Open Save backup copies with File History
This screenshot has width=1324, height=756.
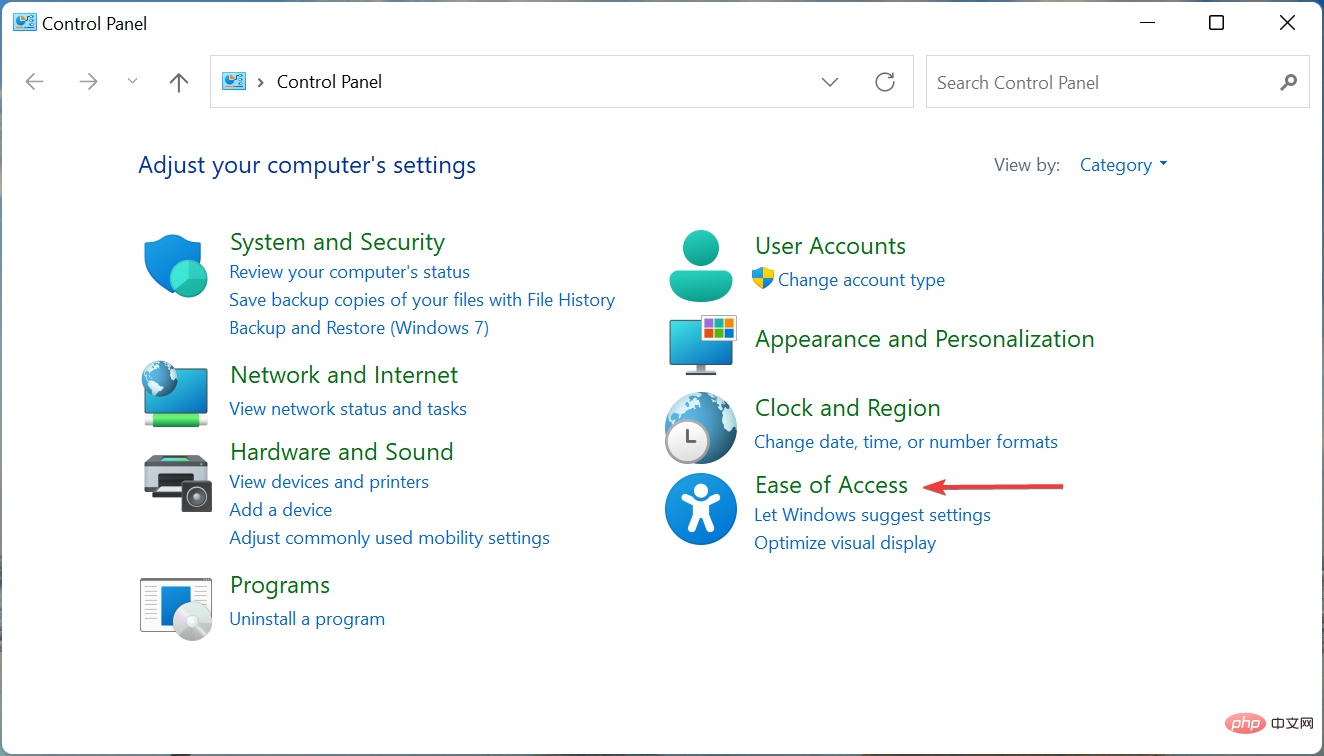tap(422, 300)
